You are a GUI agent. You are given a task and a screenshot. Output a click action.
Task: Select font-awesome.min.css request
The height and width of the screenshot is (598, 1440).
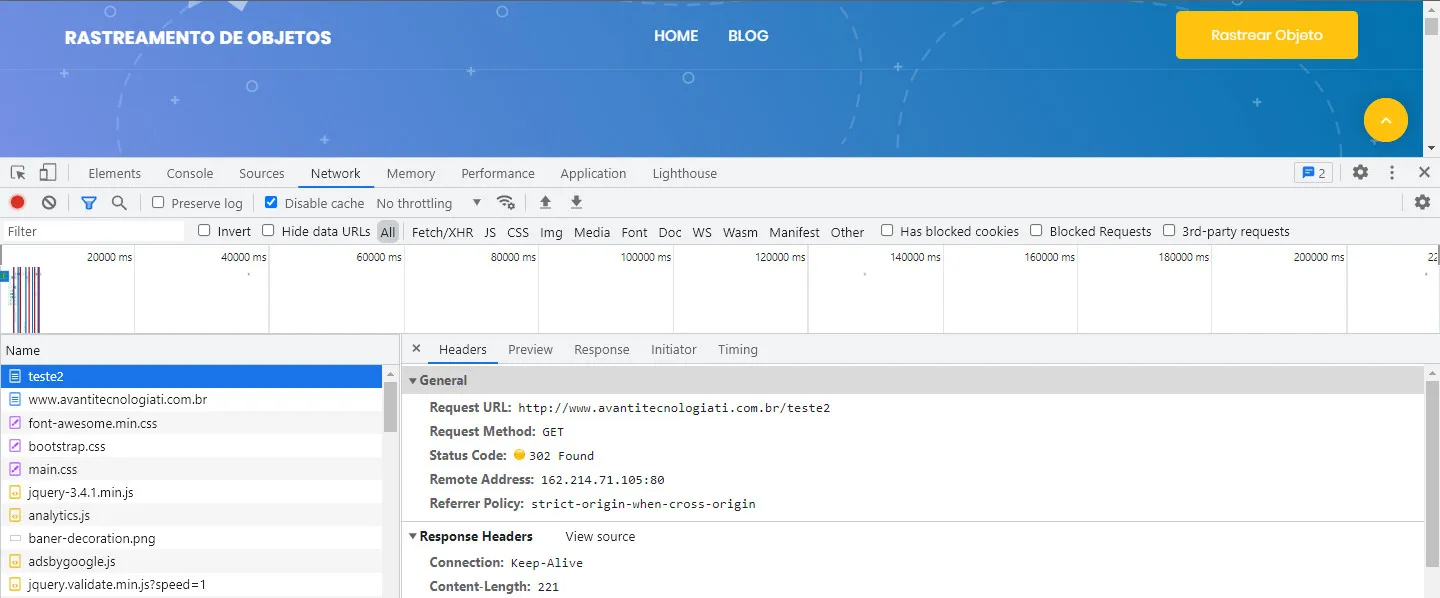coord(191,423)
